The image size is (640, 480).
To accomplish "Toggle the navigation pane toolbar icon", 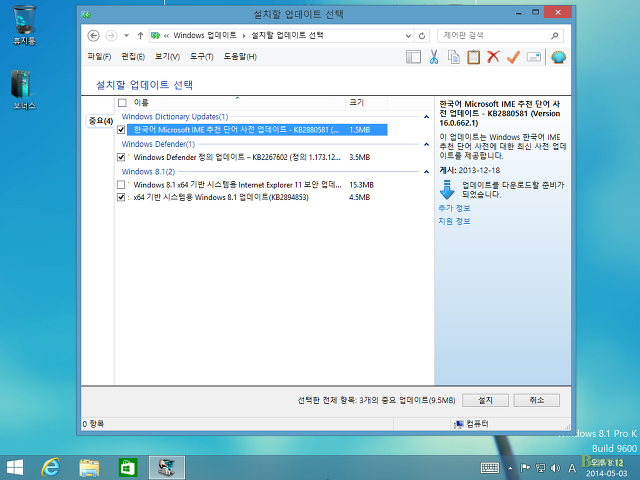I will pyautogui.click(x=413, y=57).
